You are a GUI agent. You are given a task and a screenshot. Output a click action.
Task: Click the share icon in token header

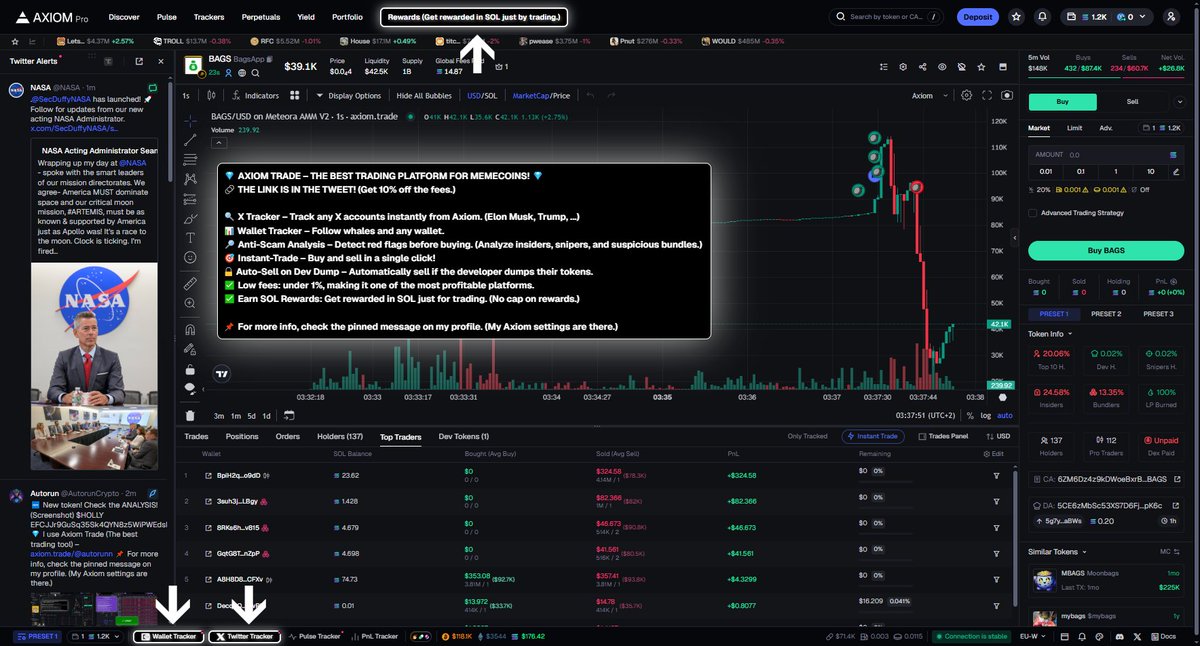point(921,67)
